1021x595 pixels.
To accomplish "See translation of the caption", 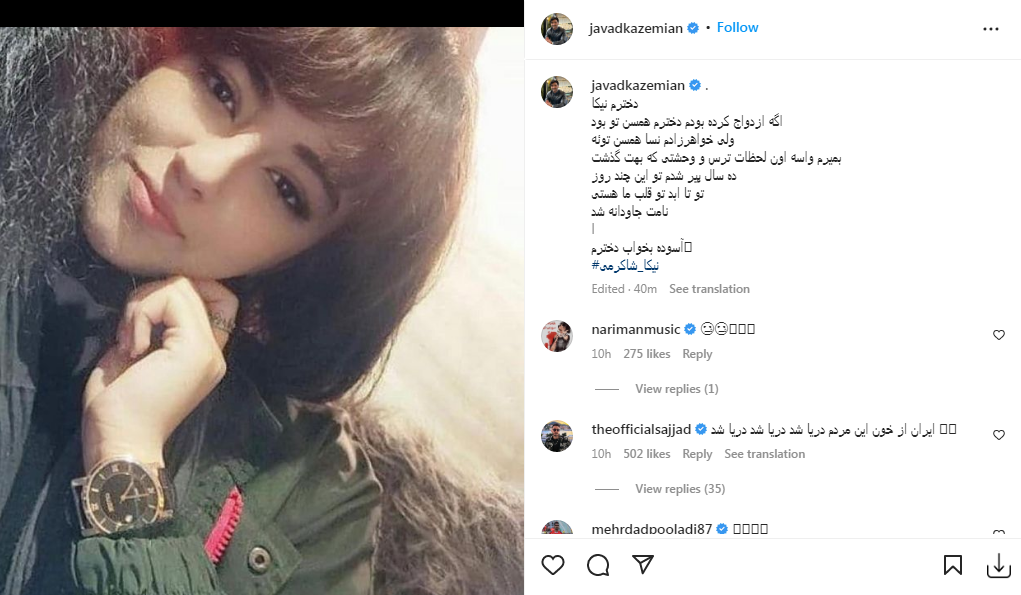I will tap(709, 289).
